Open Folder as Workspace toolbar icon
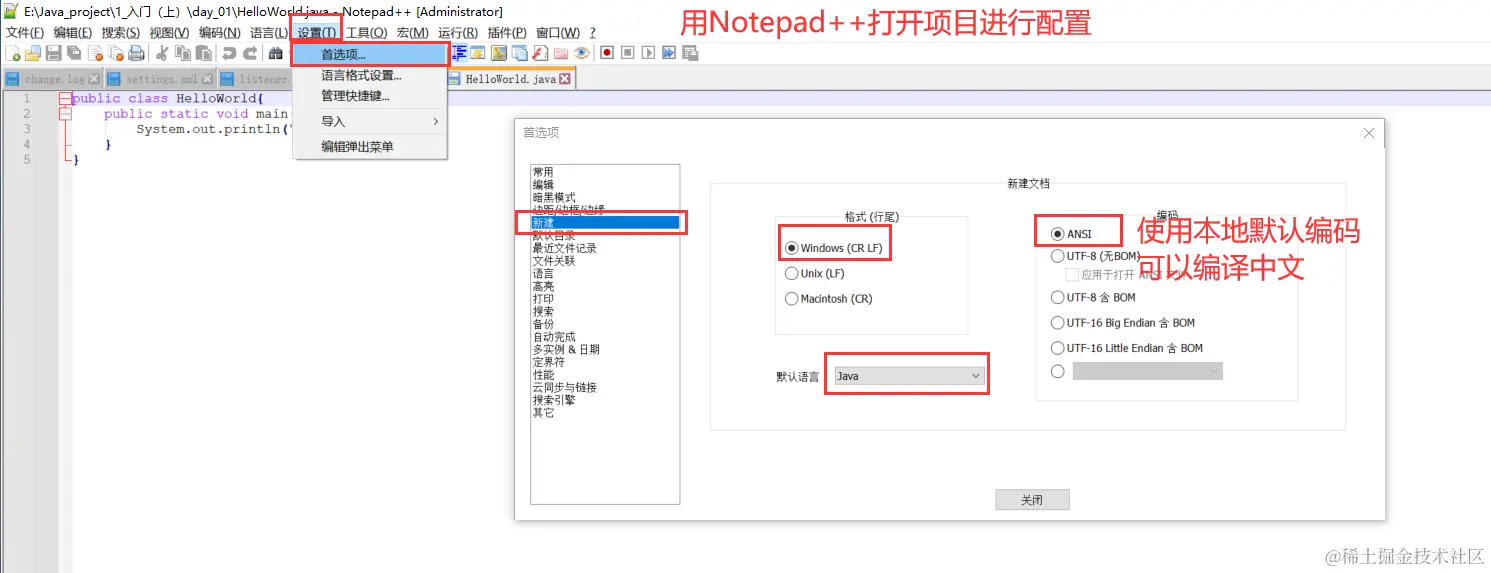Viewport: 1491px width, 573px height. click(561, 52)
